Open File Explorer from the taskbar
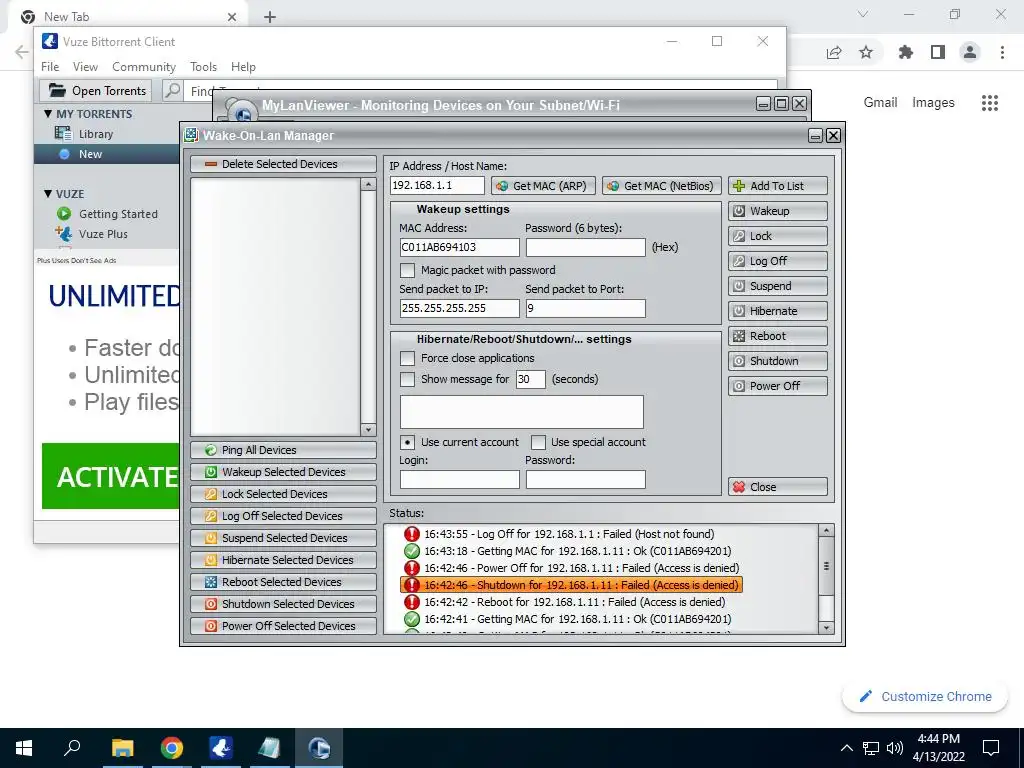This screenshot has width=1024, height=768. point(122,748)
